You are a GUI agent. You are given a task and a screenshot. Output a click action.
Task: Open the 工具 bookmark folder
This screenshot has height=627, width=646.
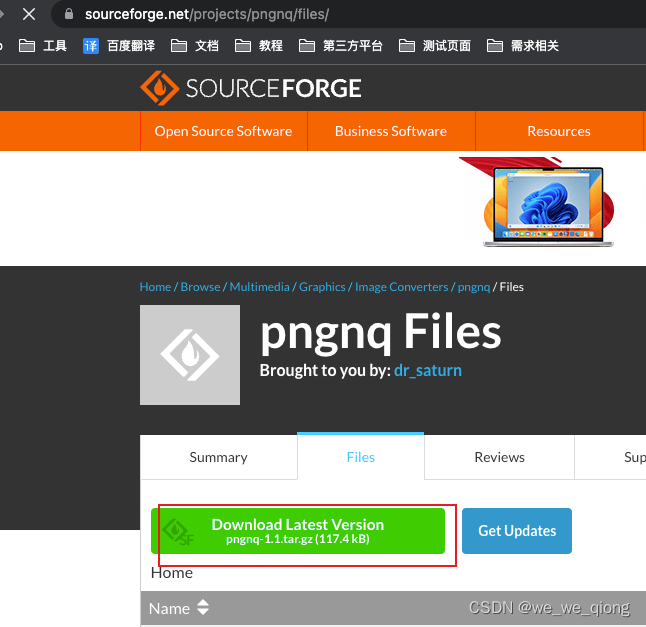click(x=43, y=46)
